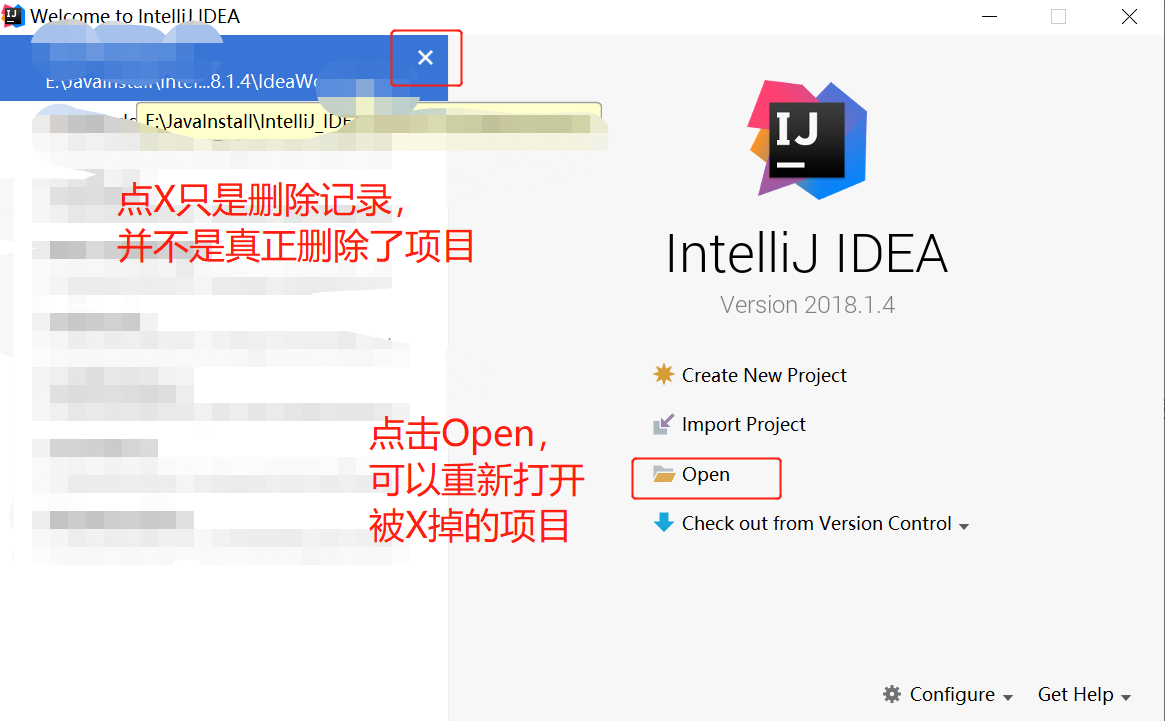Screen dimensions: 1165x721
Task: Click the Create New Project star icon
Action: tap(663, 374)
